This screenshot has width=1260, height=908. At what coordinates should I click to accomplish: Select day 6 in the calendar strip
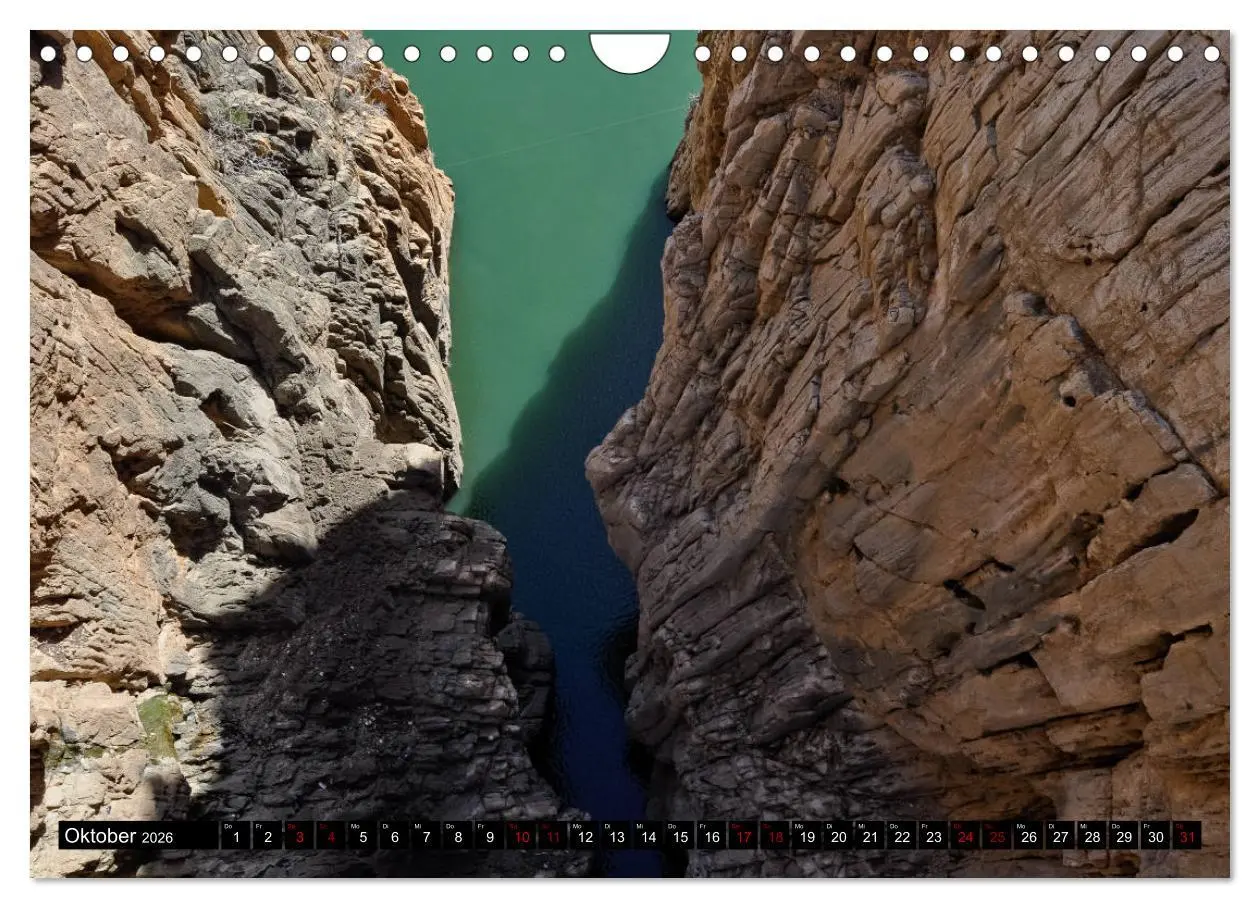pyautogui.click(x=395, y=836)
